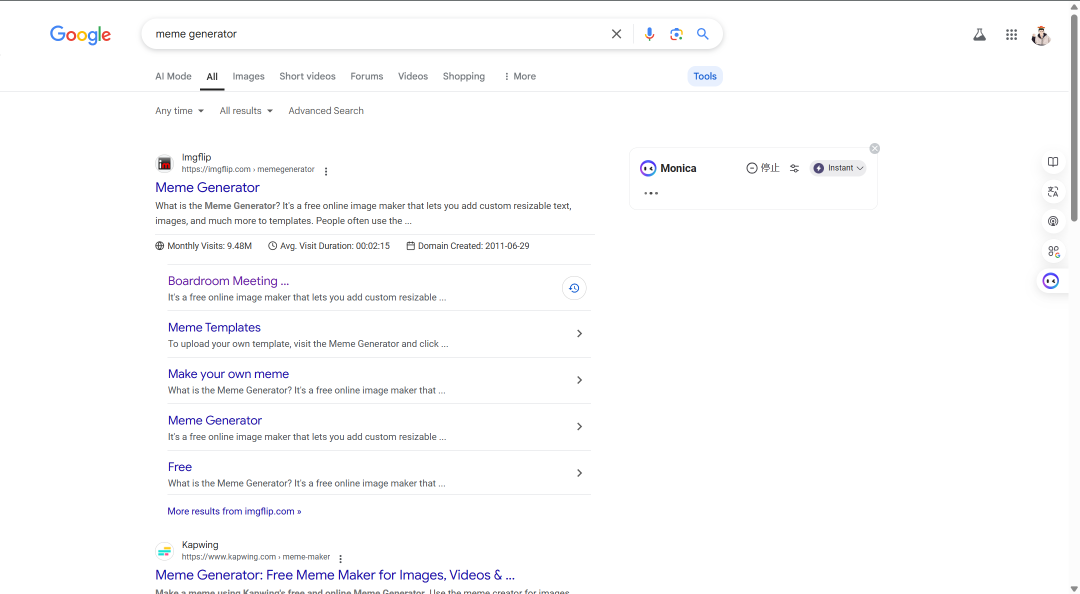Close the Monica panel
Screen dimensions: 1080x594
875,148
